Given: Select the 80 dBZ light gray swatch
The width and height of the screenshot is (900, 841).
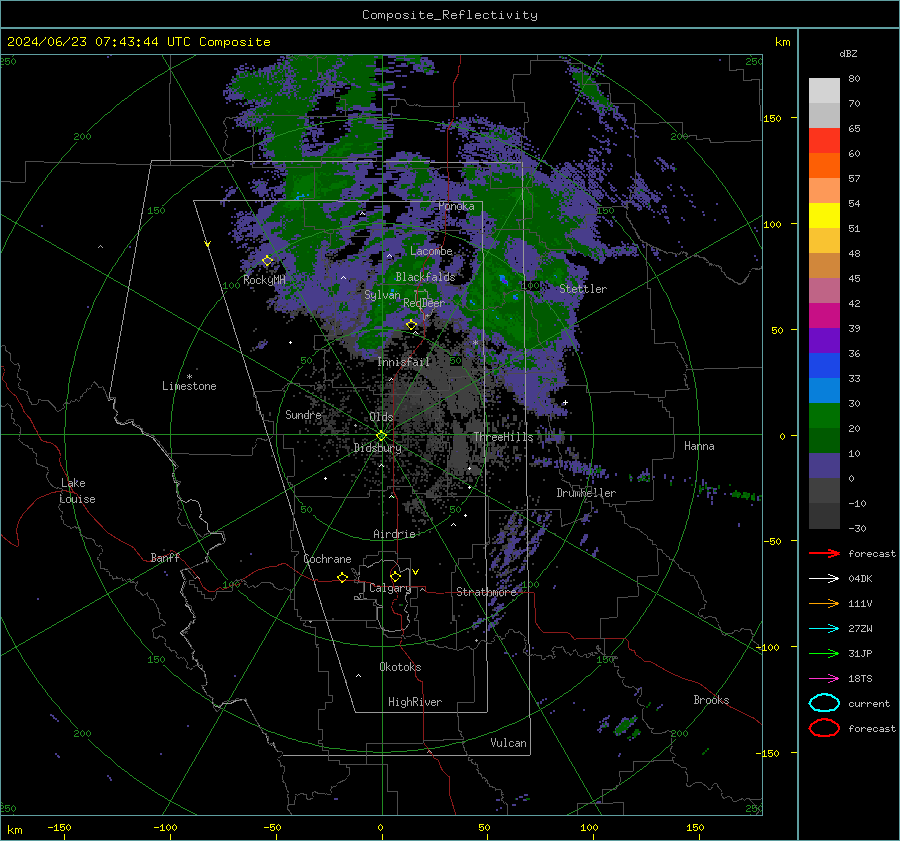Looking at the screenshot, I should click(824, 90).
